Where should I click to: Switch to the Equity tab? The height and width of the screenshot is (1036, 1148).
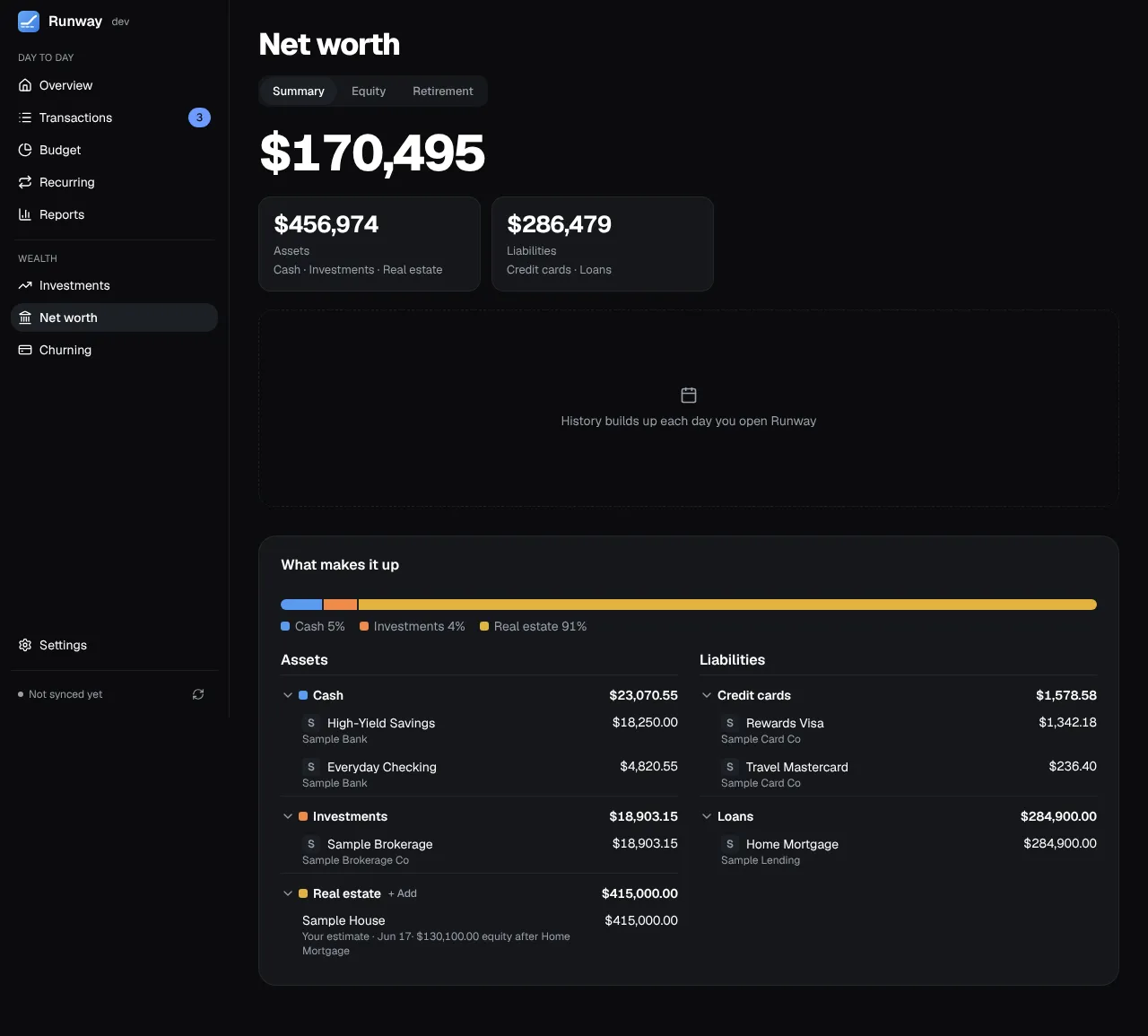click(x=369, y=91)
